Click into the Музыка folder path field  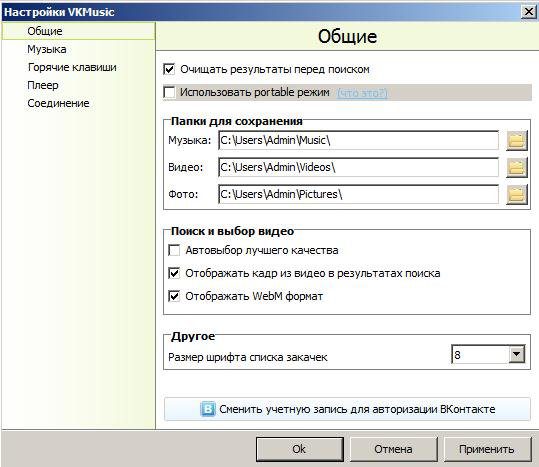point(359,140)
